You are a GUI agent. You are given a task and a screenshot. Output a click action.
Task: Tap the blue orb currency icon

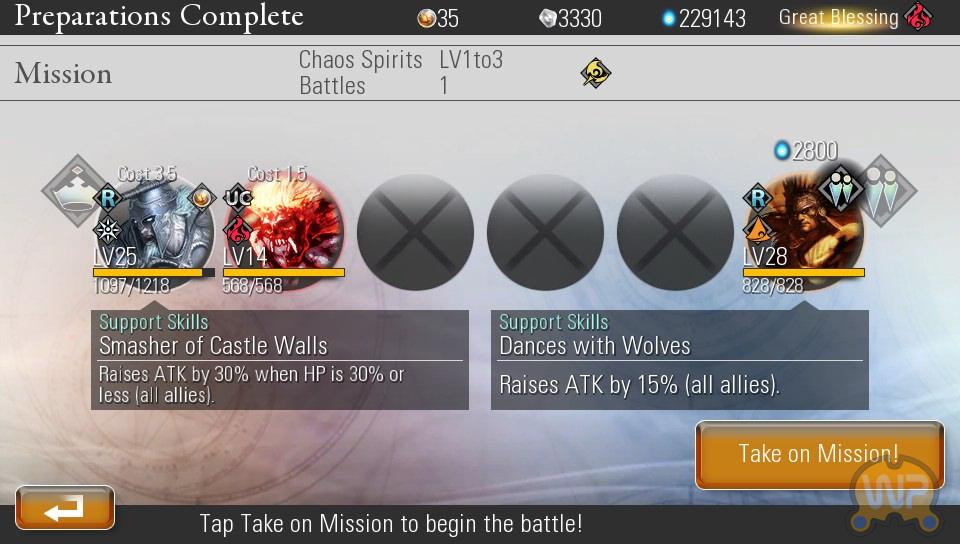point(669,19)
